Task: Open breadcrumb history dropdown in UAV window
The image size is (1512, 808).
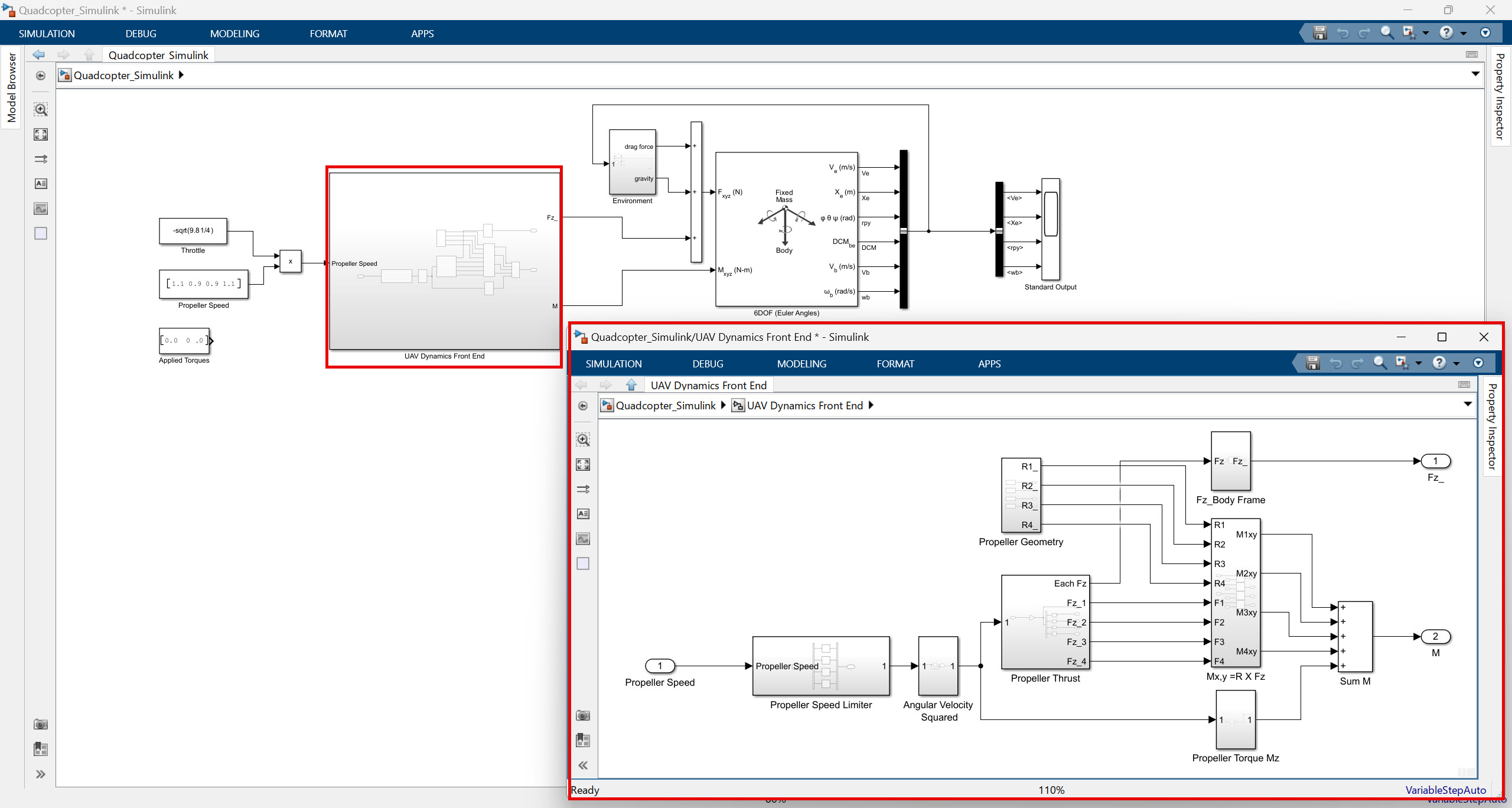Action: point(1468,405)
